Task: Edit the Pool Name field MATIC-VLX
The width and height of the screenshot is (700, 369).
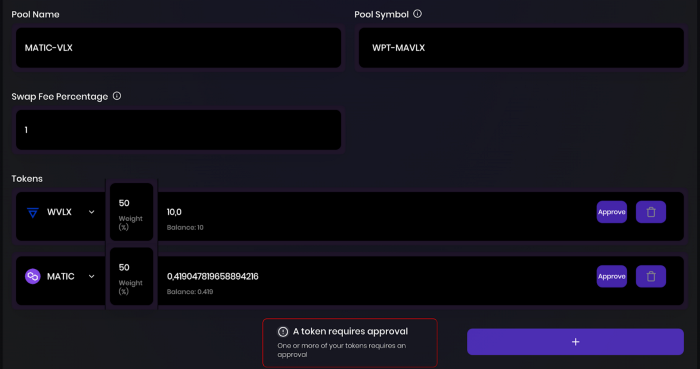Action: tap(179, 48)
